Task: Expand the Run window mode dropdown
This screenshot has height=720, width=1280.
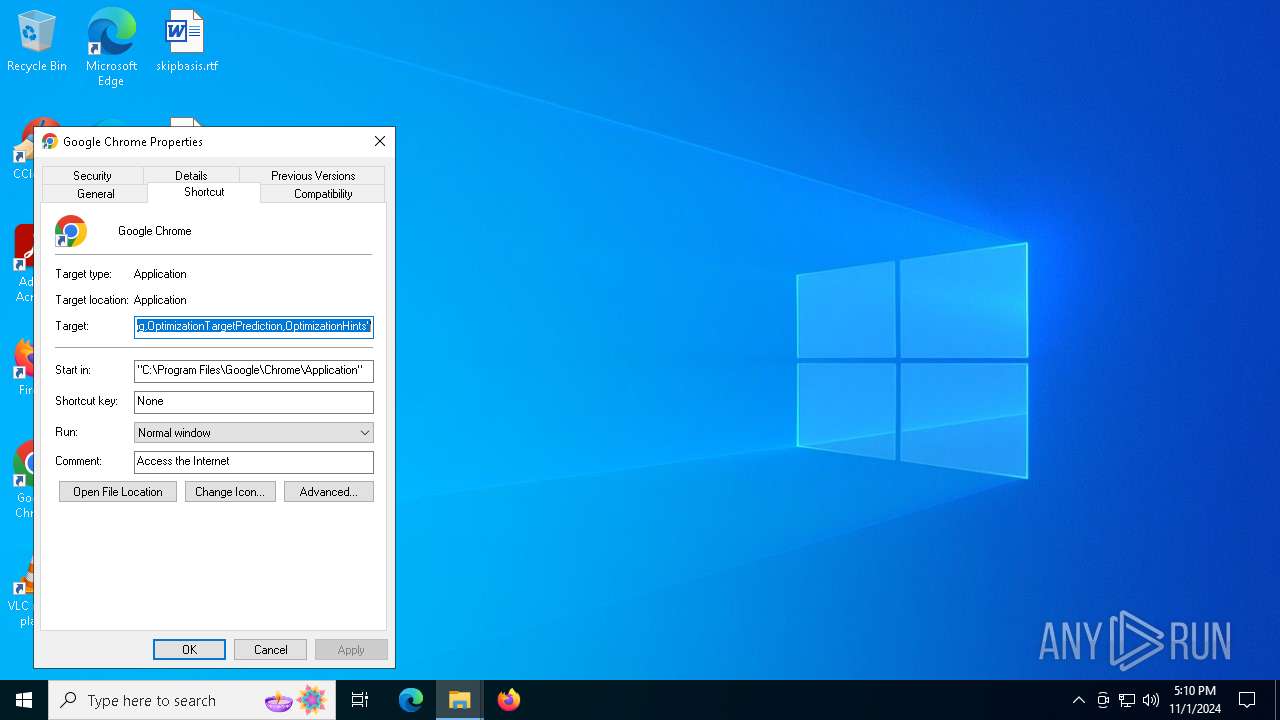Action: (254, 433)
